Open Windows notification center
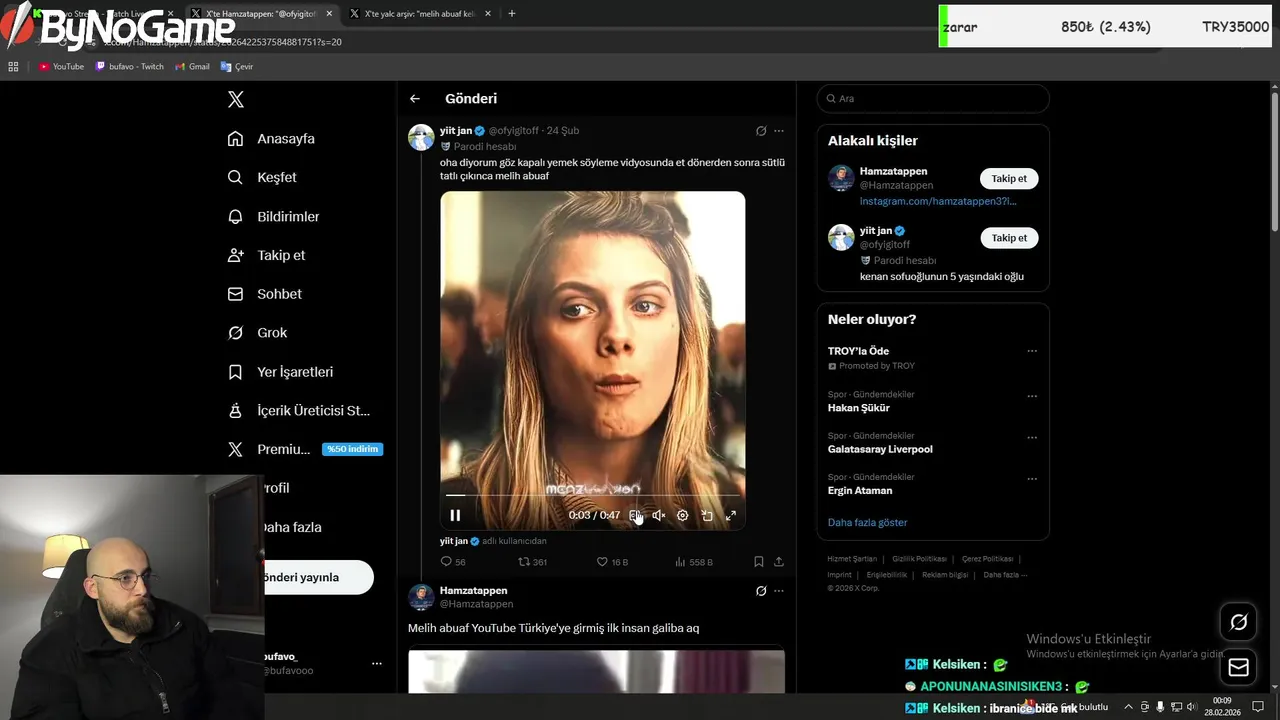 click(x=1258, y=707)
